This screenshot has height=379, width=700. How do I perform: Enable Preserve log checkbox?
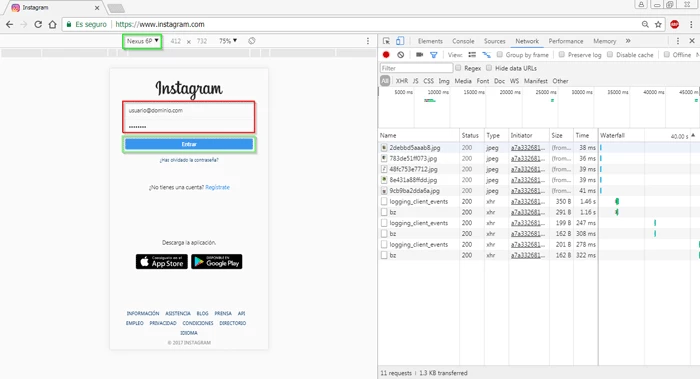click(562, 54)
